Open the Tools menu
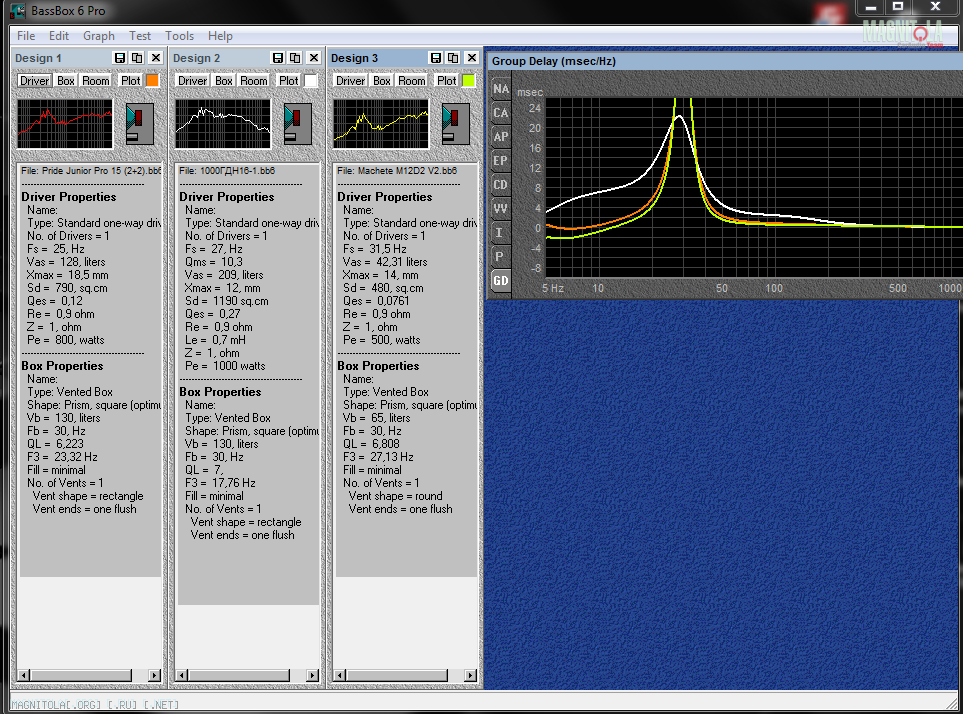The height and width of the screenshot is (714, 963). (180, 36)
